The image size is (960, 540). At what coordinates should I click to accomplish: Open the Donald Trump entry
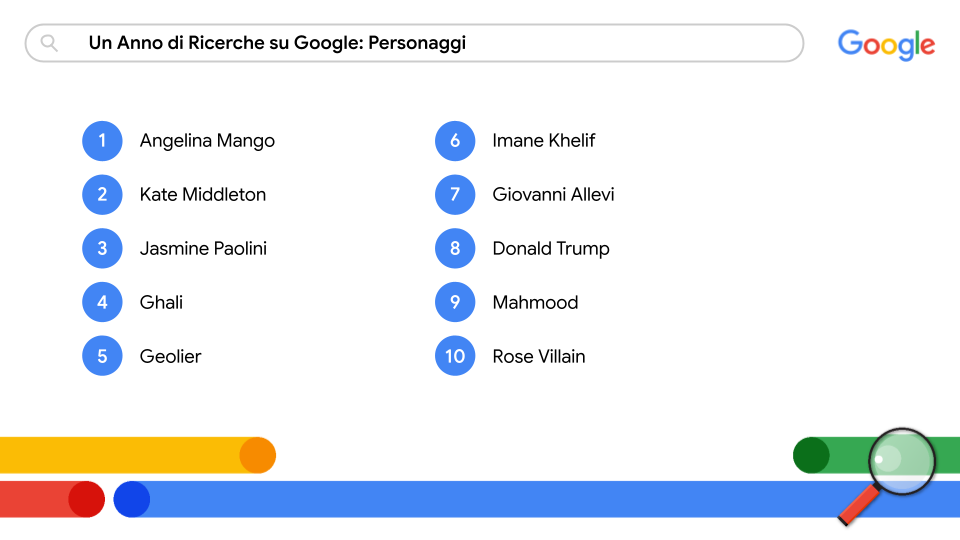click(551, 249)
